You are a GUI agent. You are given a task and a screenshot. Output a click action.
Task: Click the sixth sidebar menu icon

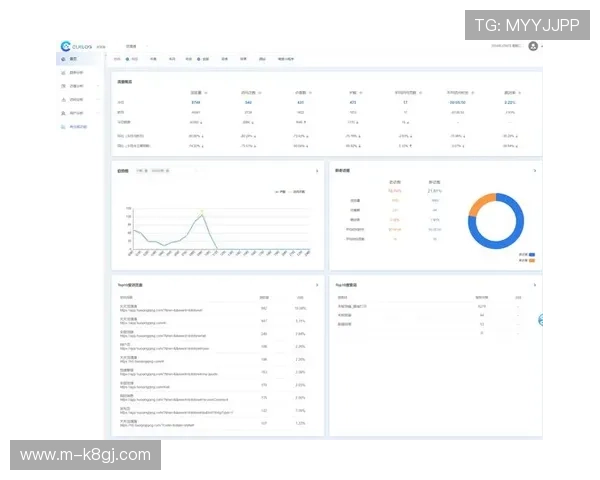[62, 127]
